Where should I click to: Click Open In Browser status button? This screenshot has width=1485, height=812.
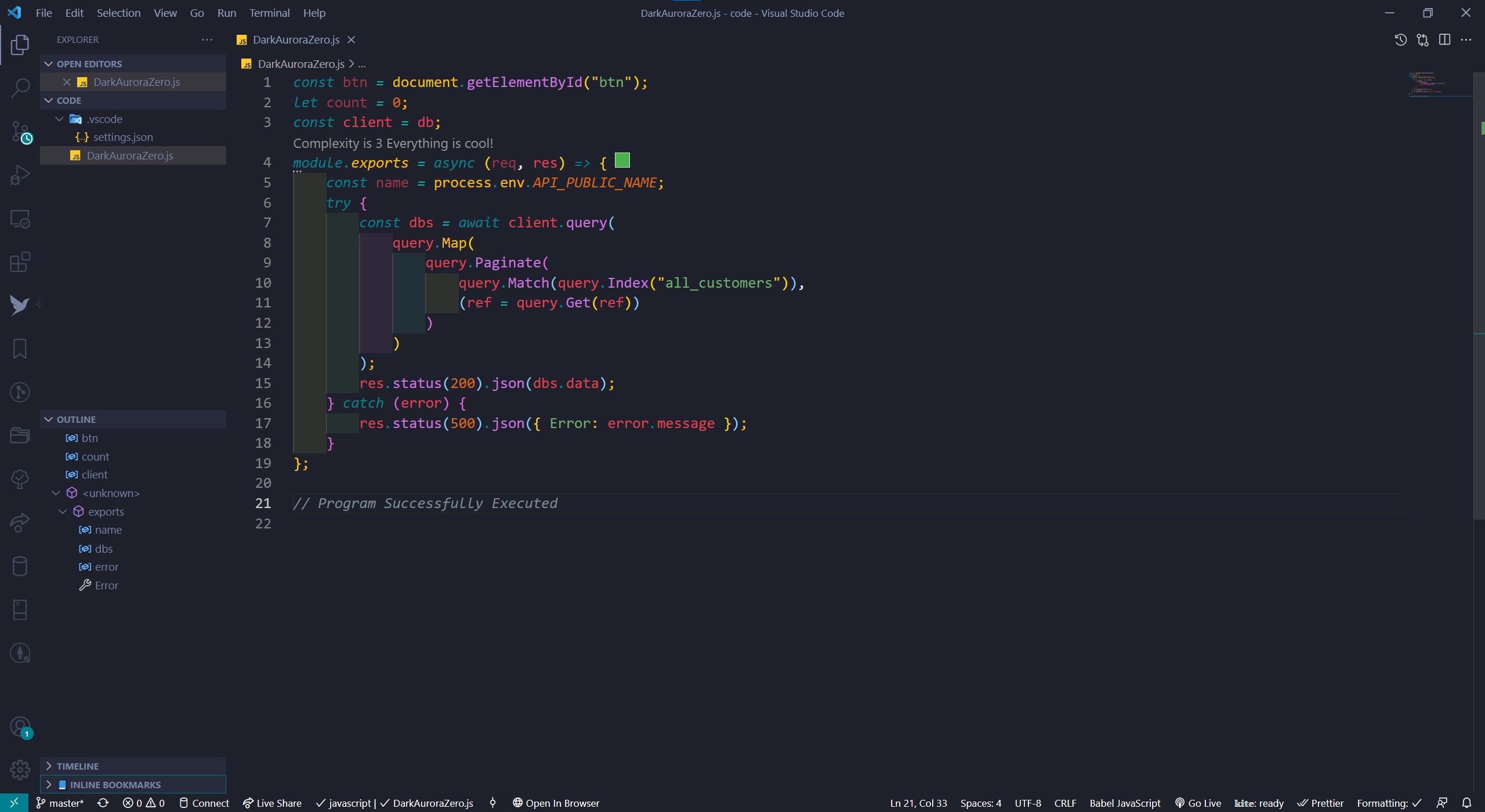[x=556, y=803]
